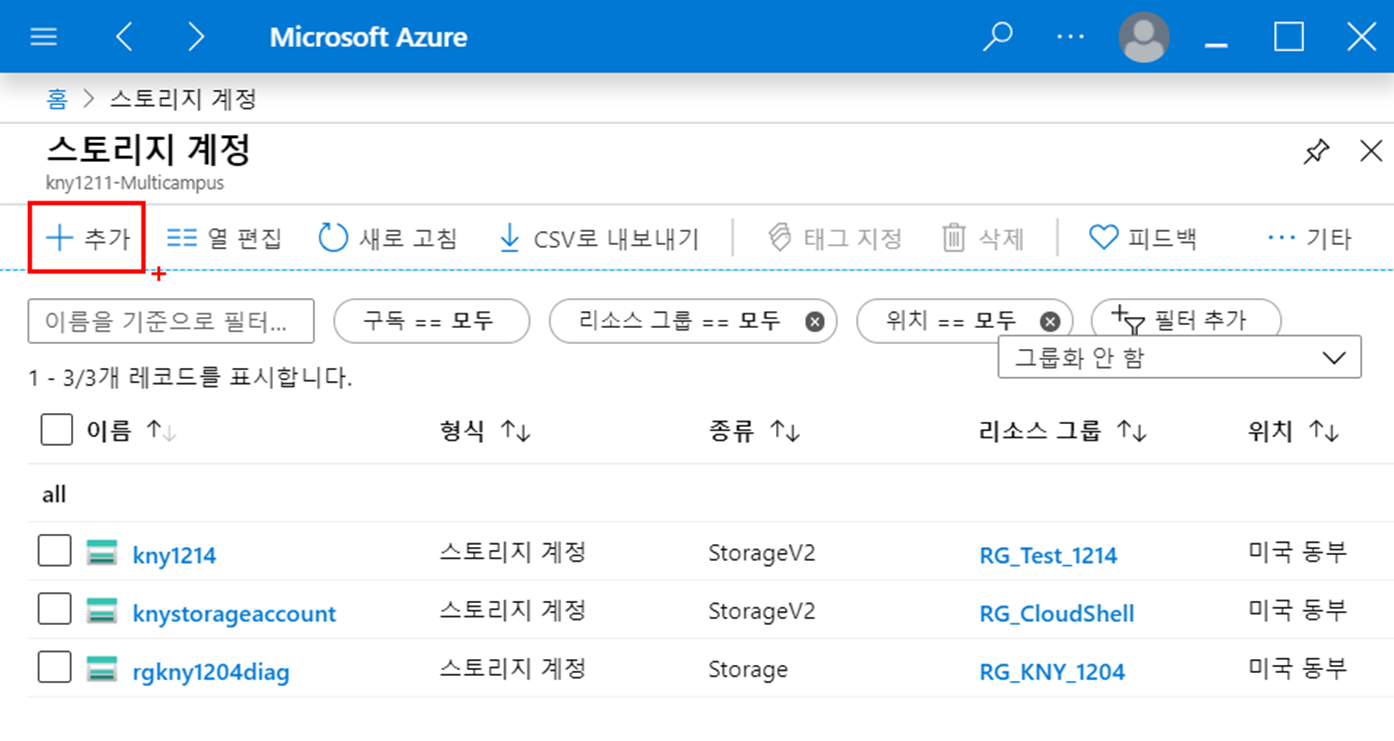Open resource group RG_KNY_1204

pos(1052,671)
